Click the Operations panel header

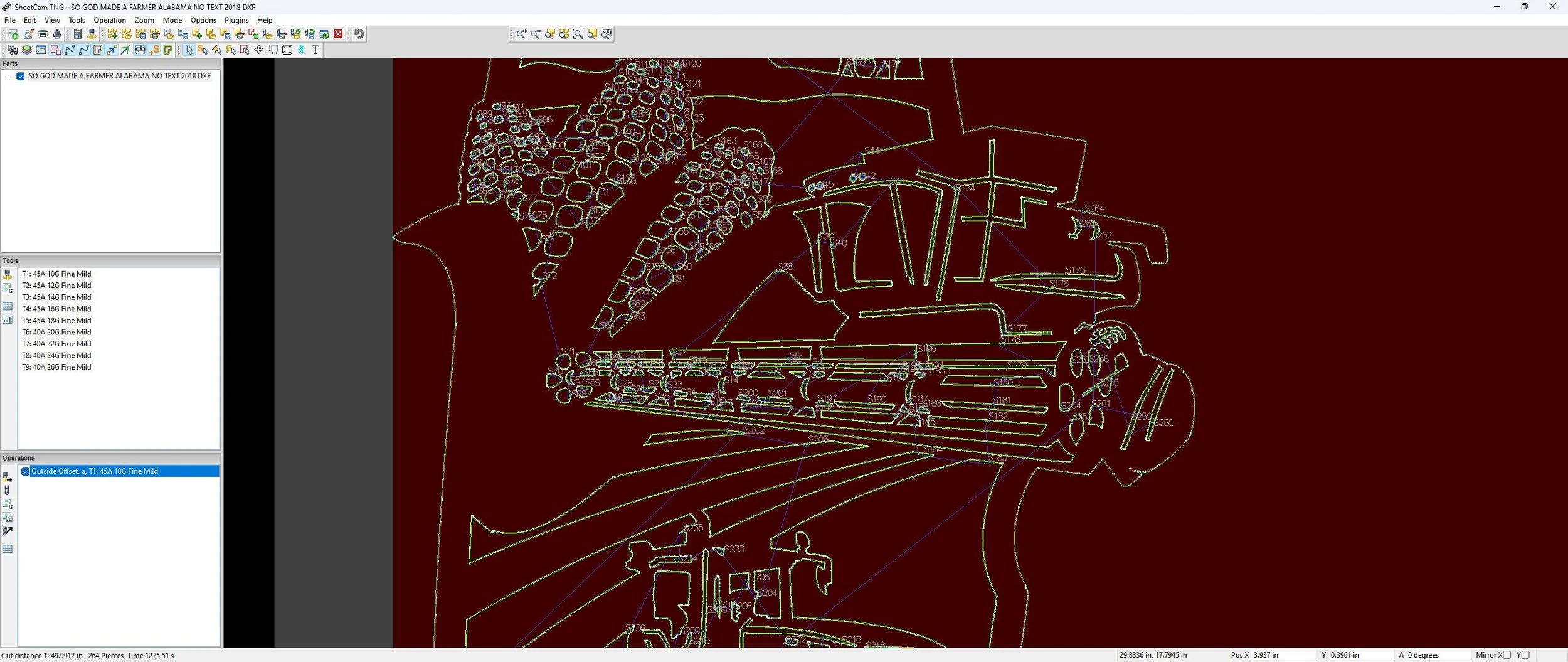pyautogui.click(x=111, y=458)
